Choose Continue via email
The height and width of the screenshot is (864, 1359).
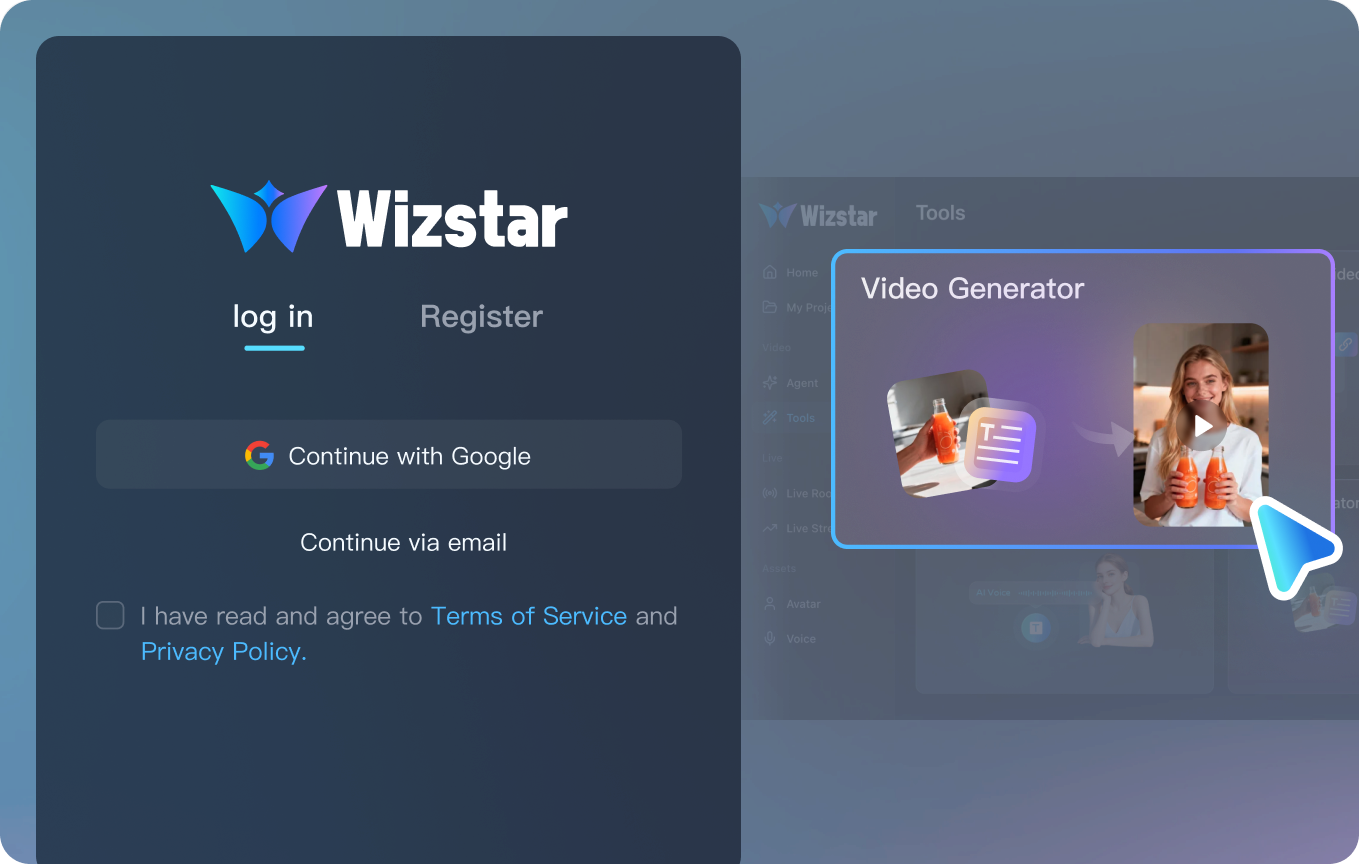point(404,543)
